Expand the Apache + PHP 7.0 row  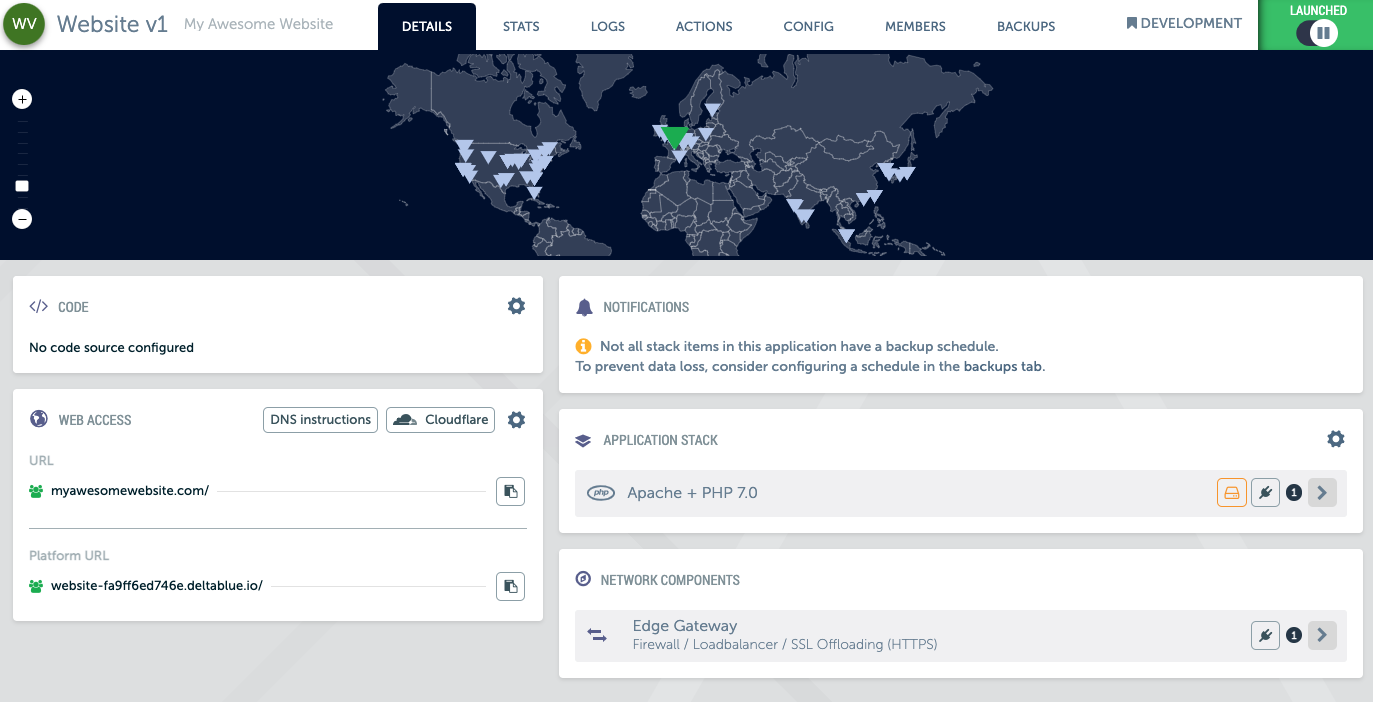[1322, 493]
